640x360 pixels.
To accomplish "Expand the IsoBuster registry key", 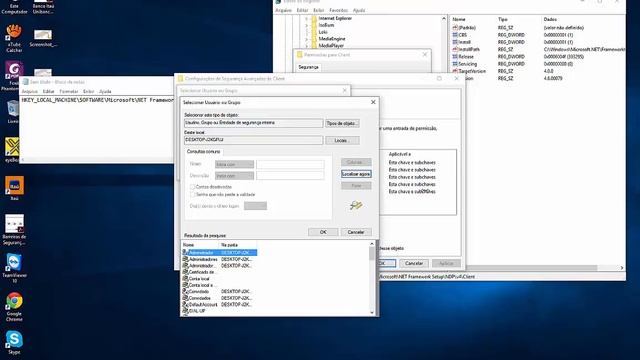I will pos(307,25).
